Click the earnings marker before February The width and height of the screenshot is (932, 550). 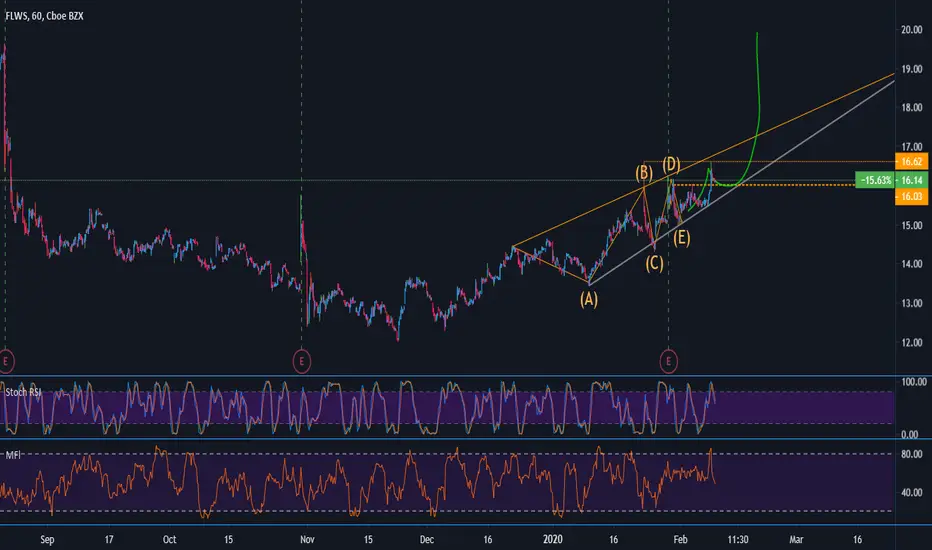coord(669,361)
